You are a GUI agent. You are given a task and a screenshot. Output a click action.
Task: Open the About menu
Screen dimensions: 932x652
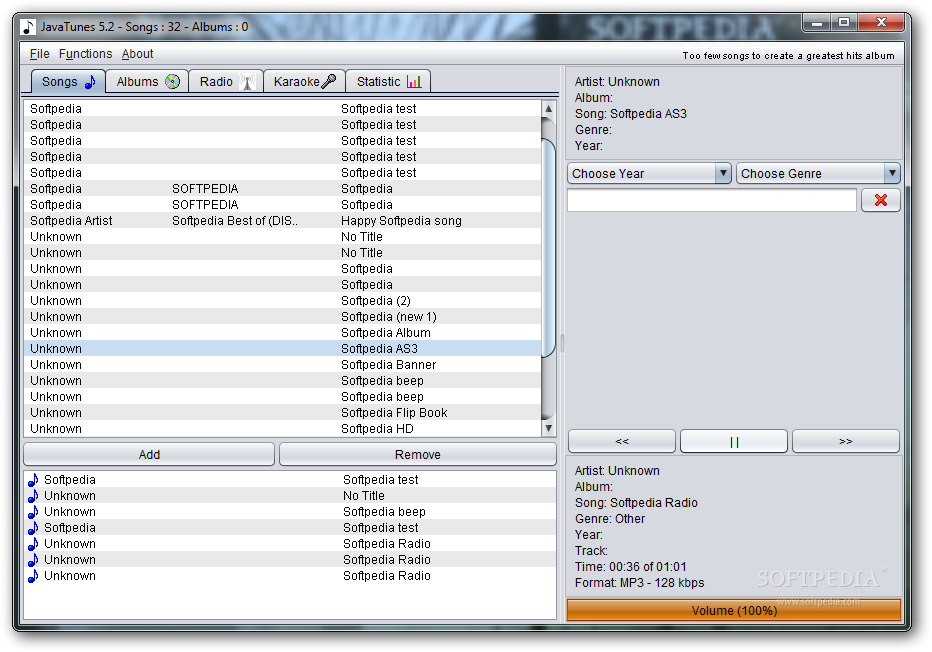pyautogui.click(x=137, y=54)
